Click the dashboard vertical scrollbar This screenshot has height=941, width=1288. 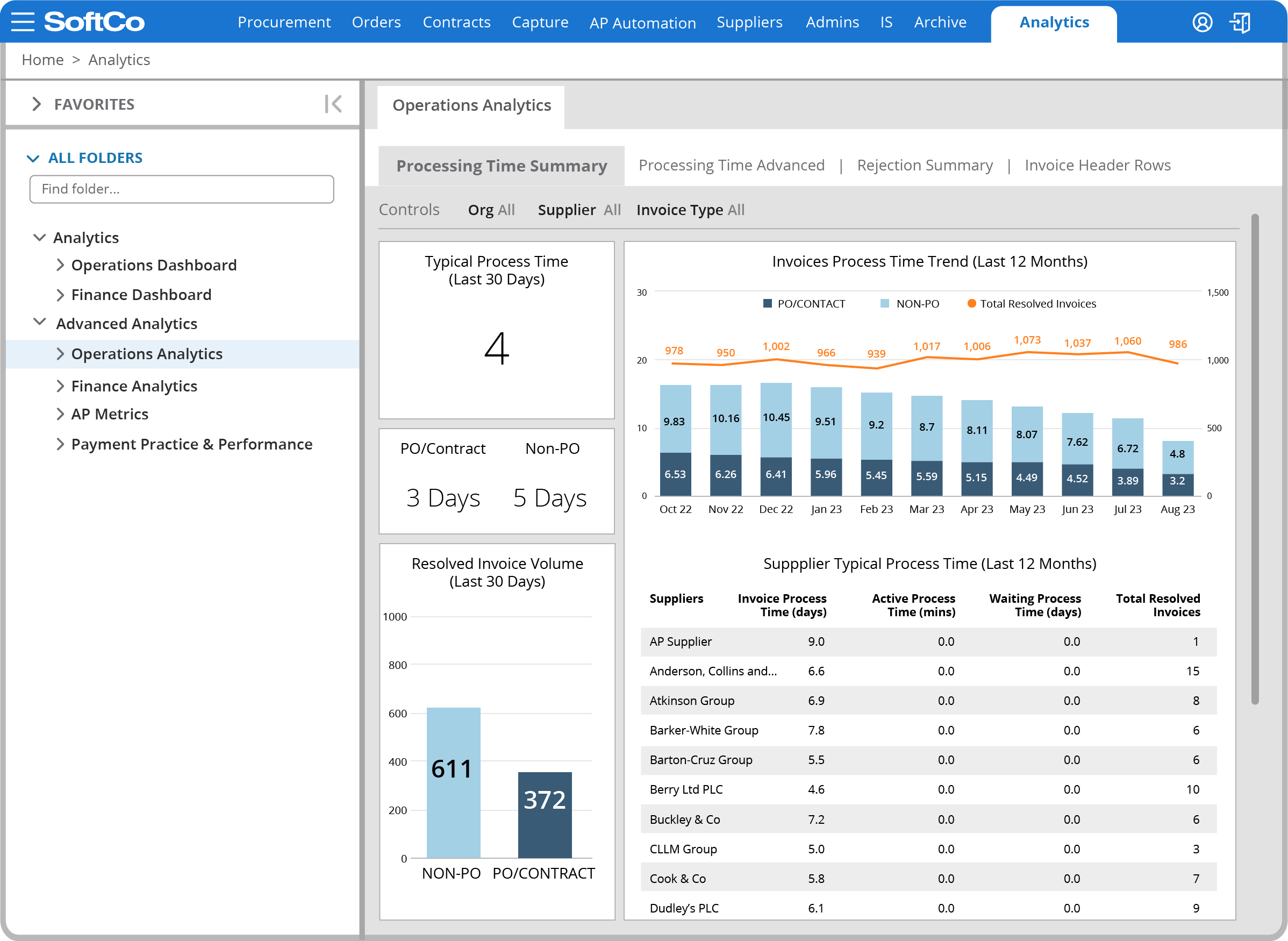click(x=1255, y=459)
